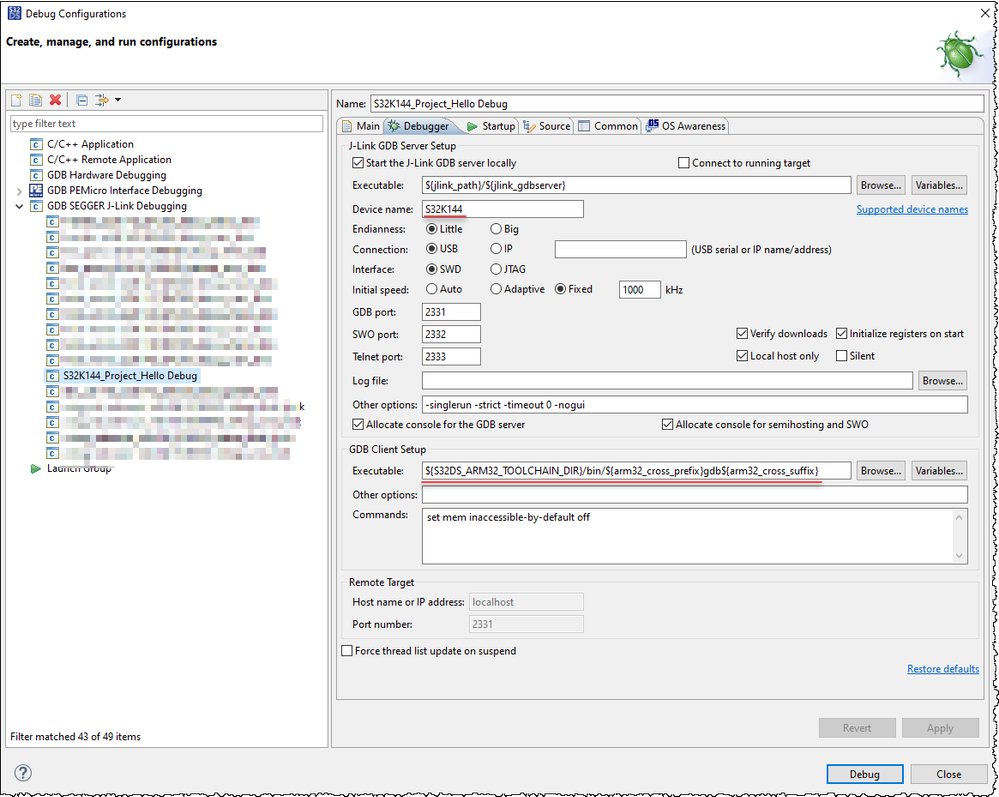This screenshot has width=999, height=797.
Task: Toggle Allocate console for the GDB server
Action: click(x=358, y=424)
